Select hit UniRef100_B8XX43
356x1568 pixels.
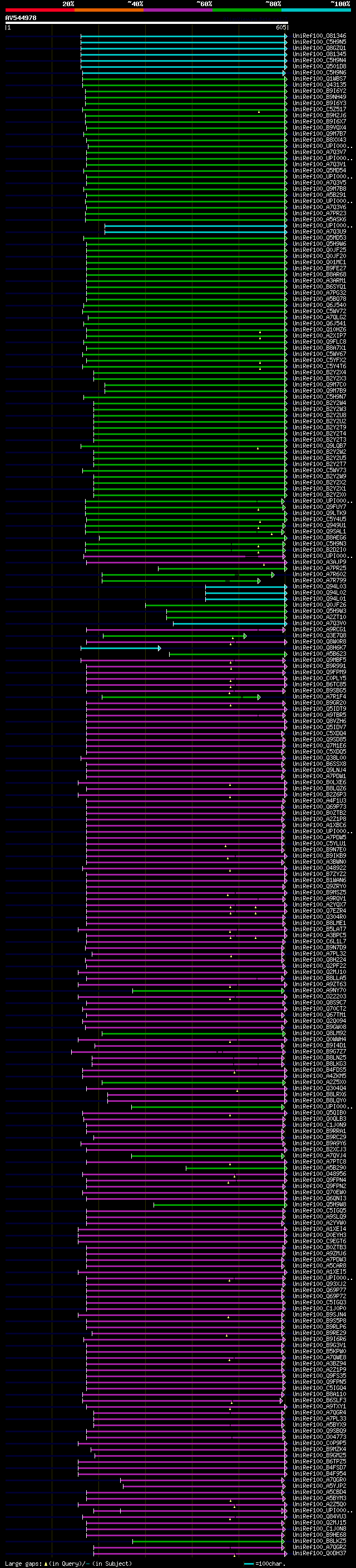[319, 140]
